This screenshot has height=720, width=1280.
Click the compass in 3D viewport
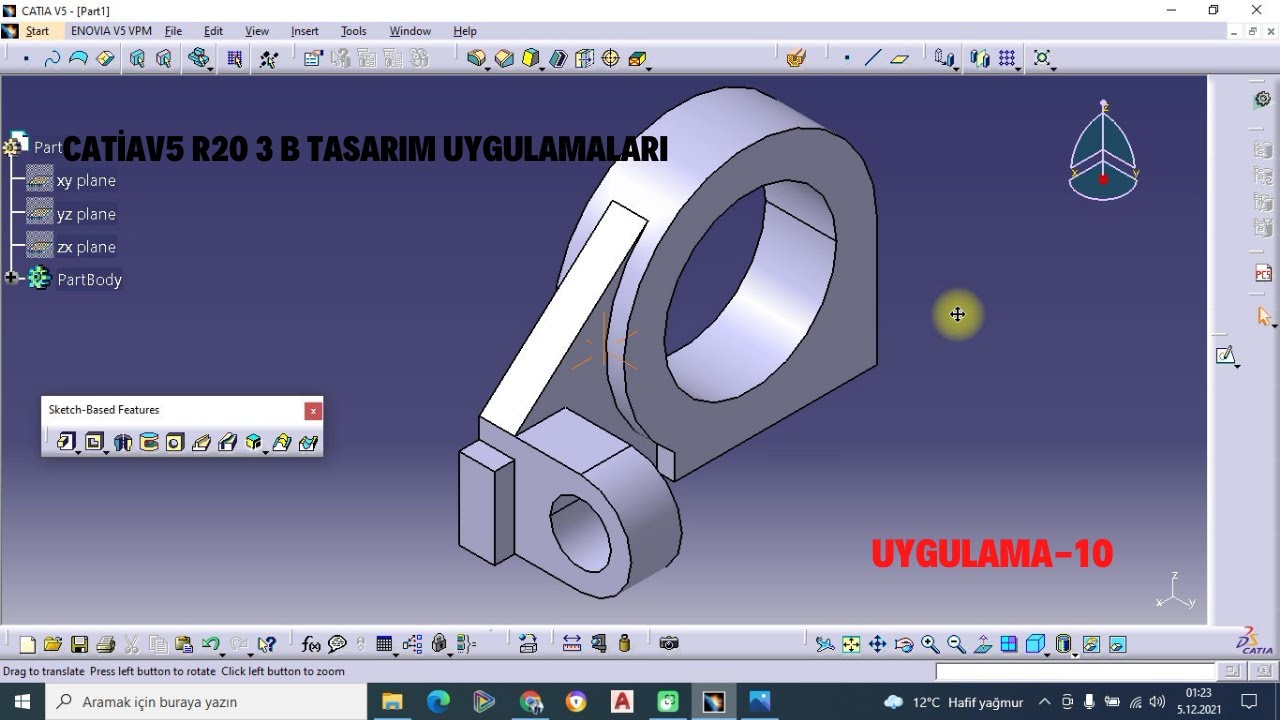pyautogui.click(x=1103, y=152)
